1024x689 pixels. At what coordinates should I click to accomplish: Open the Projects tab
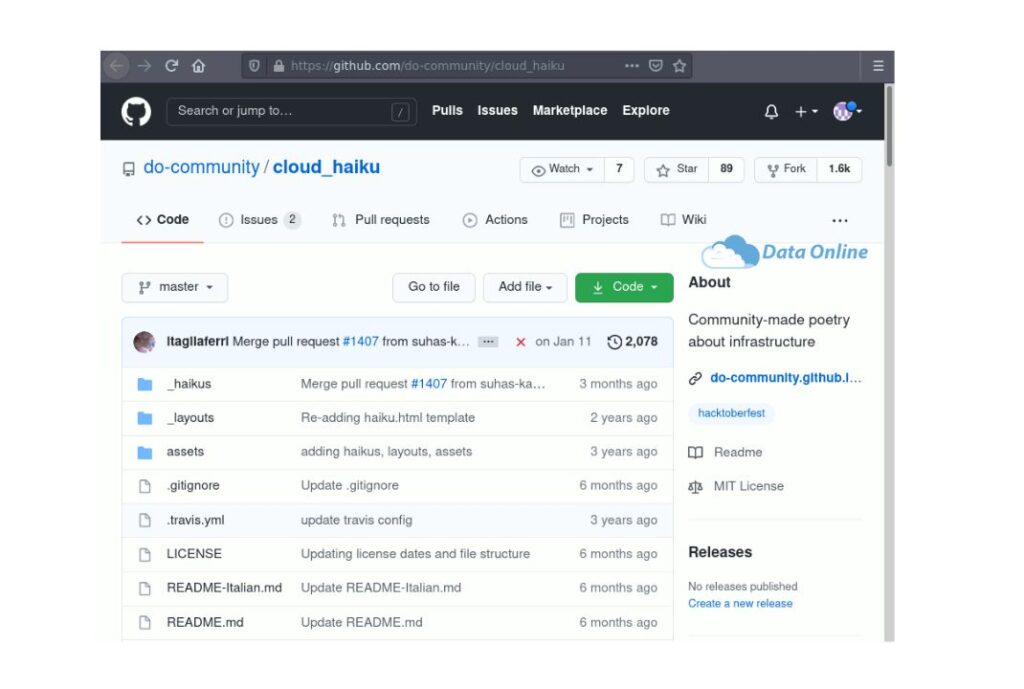click(x=594, y=220)
